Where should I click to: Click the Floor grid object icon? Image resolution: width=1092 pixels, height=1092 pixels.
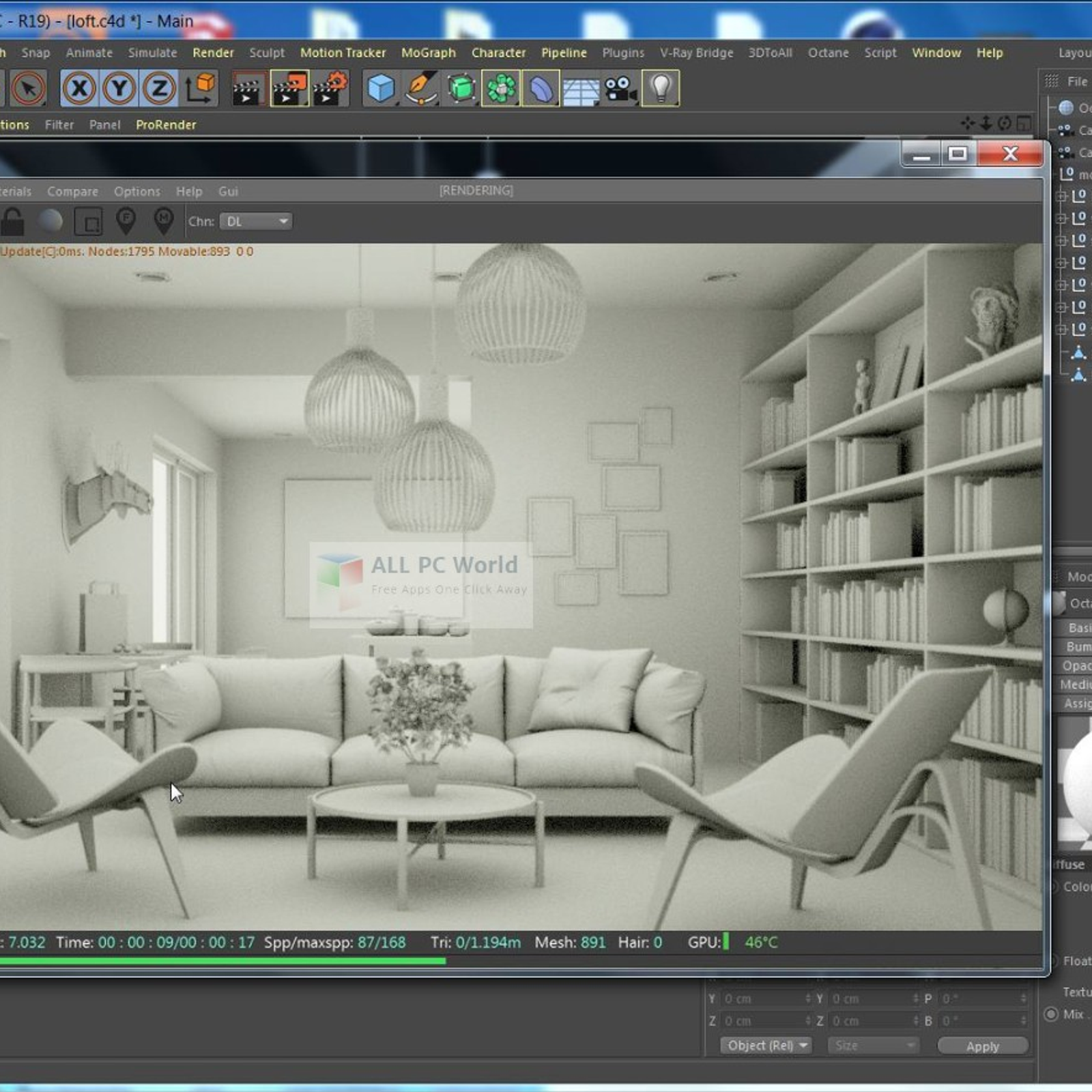coord(581,89)
